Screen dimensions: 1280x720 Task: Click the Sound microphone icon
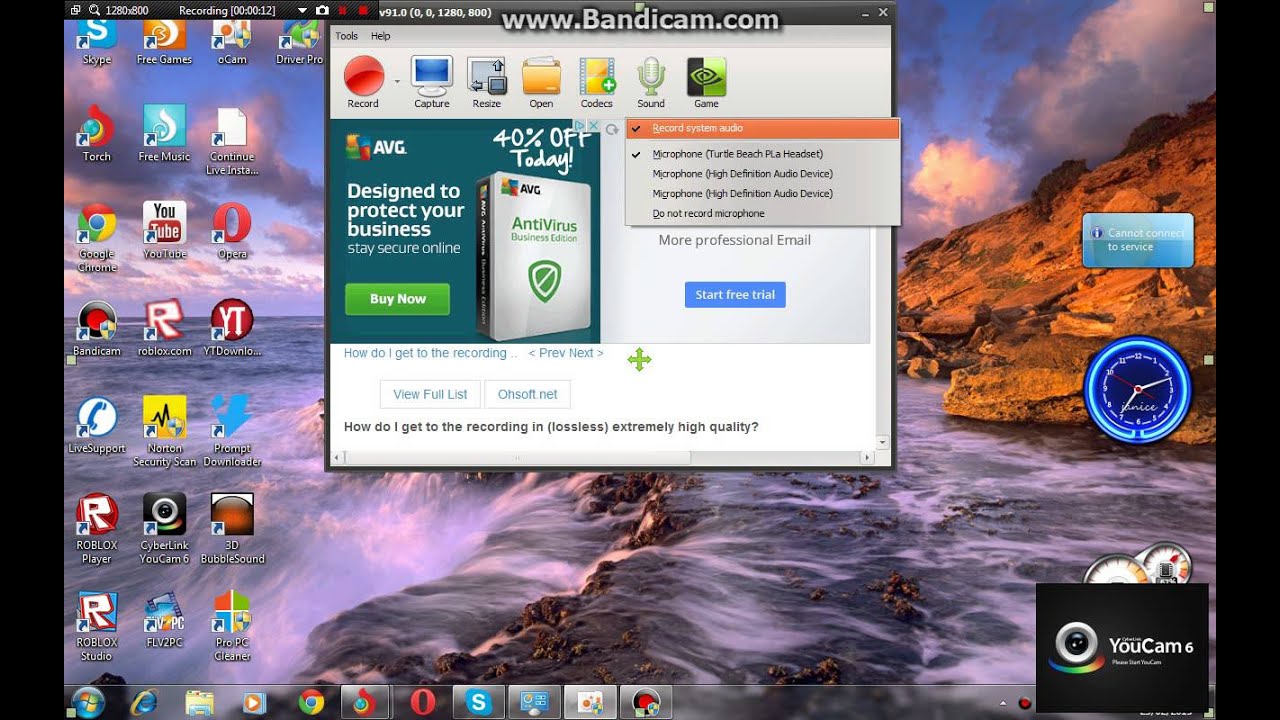(651, 83)
